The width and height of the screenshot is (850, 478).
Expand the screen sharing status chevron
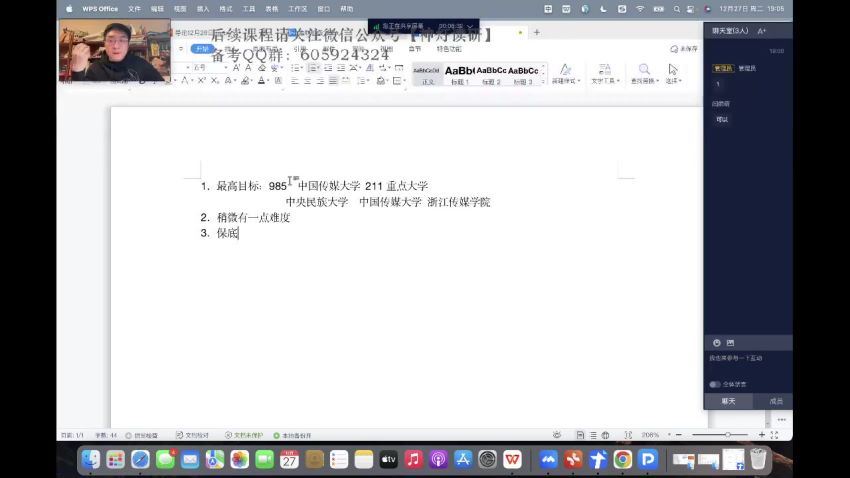pos(470,26)
